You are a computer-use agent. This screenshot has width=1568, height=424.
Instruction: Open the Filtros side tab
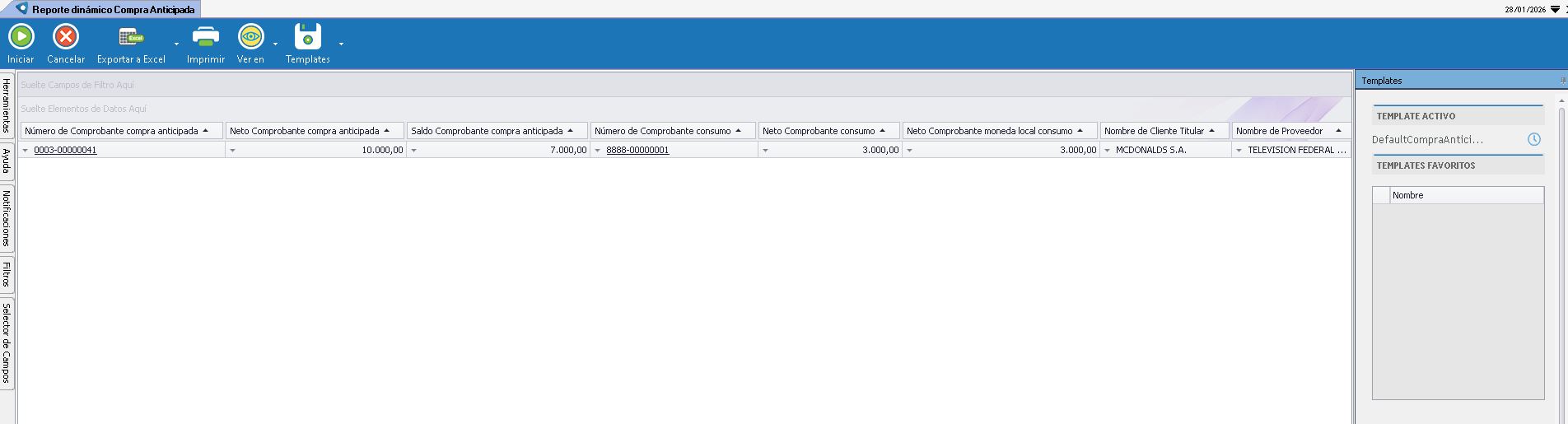click(7, 274)
